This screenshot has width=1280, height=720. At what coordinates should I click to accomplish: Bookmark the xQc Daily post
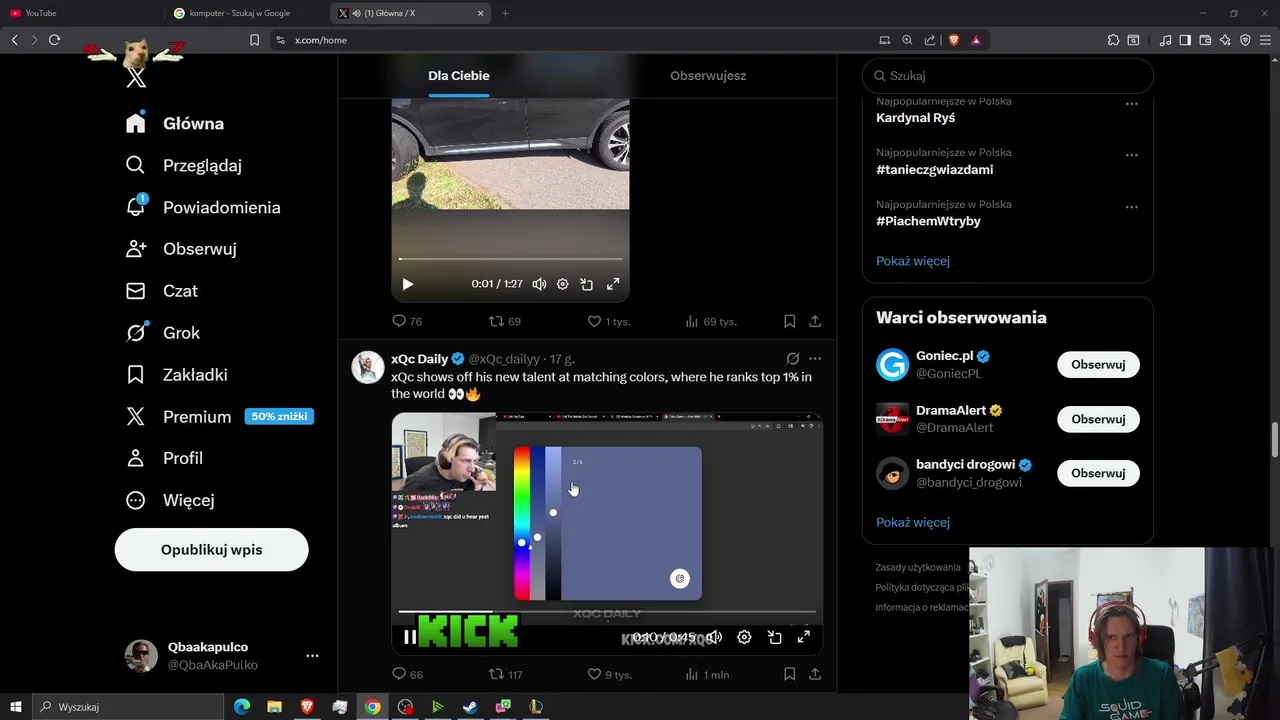tap(789, 674)
